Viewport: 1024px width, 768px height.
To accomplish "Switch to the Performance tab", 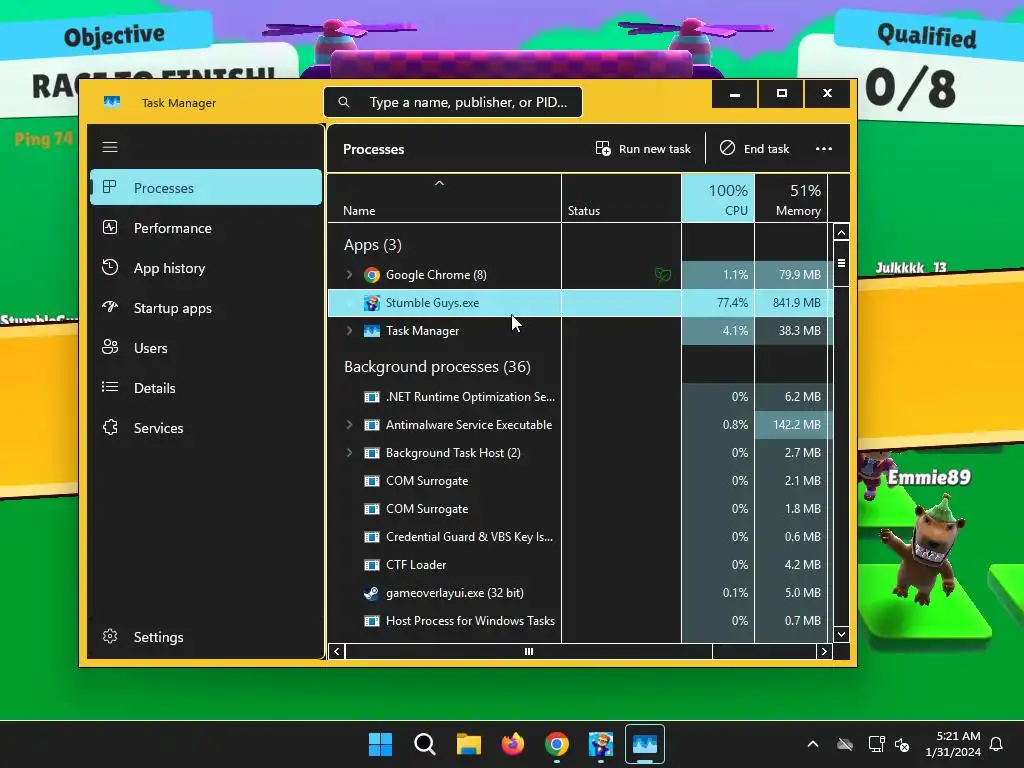I will click(206, 228).
